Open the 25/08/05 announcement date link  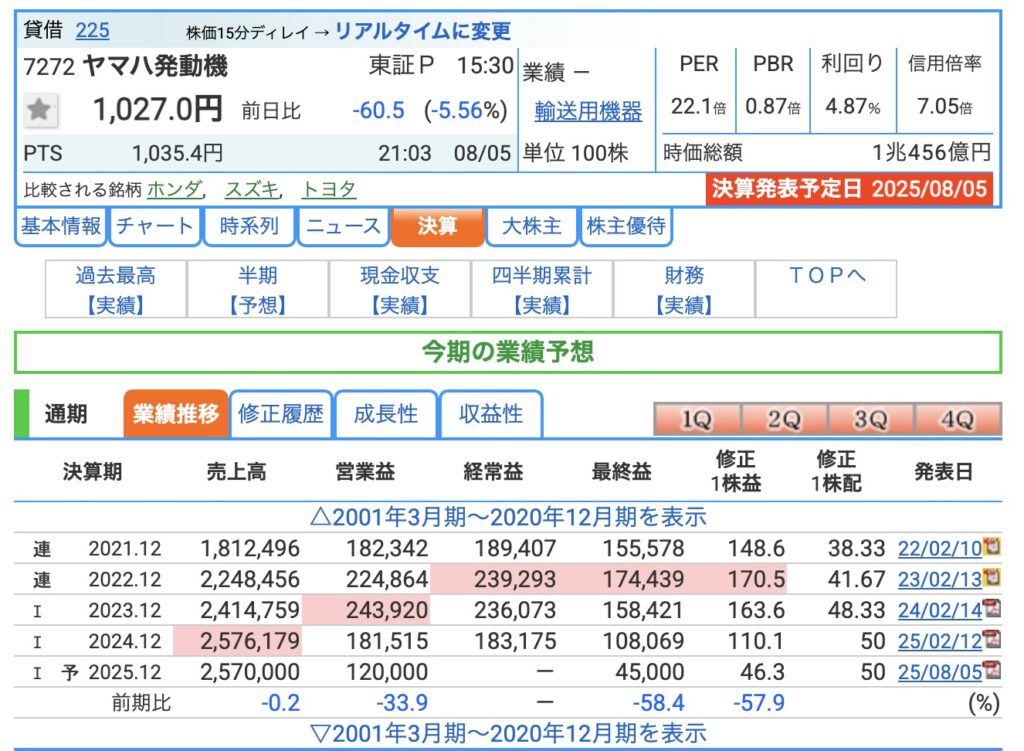[x=940, y=672]
